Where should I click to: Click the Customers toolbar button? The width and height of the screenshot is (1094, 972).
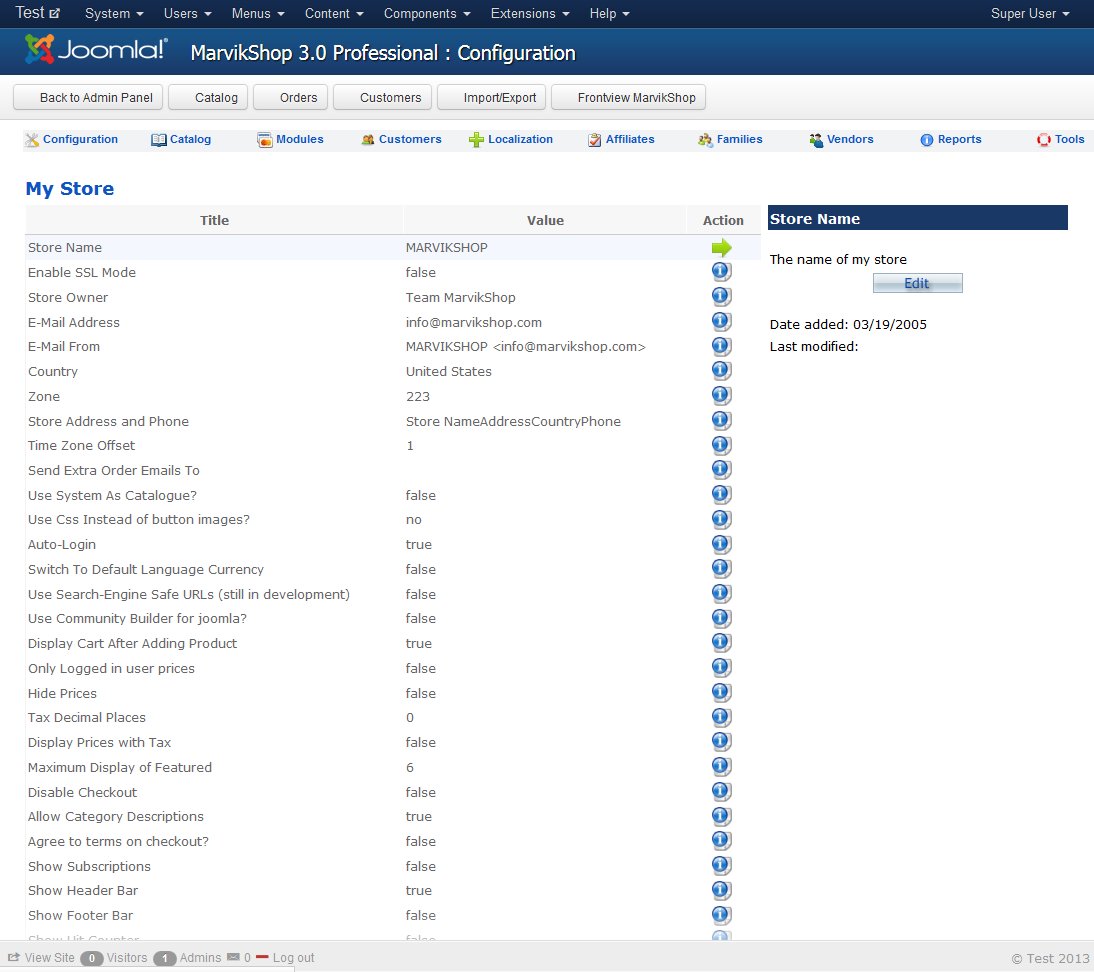[x=382, y=98]
